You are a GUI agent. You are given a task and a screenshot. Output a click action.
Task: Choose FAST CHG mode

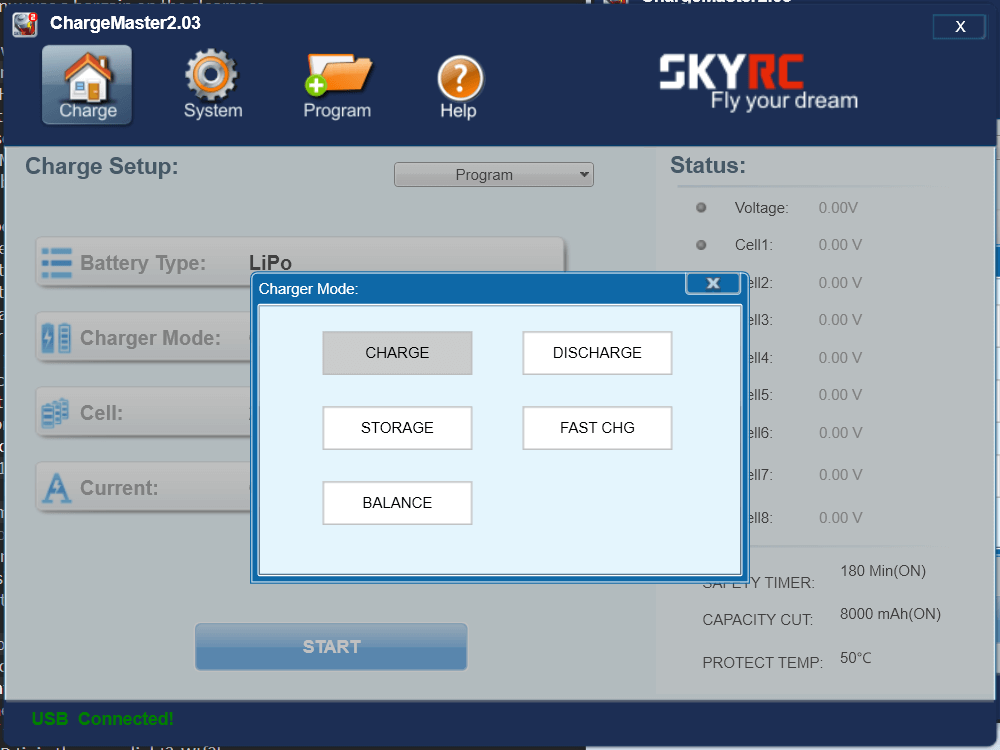pos(597,428)
